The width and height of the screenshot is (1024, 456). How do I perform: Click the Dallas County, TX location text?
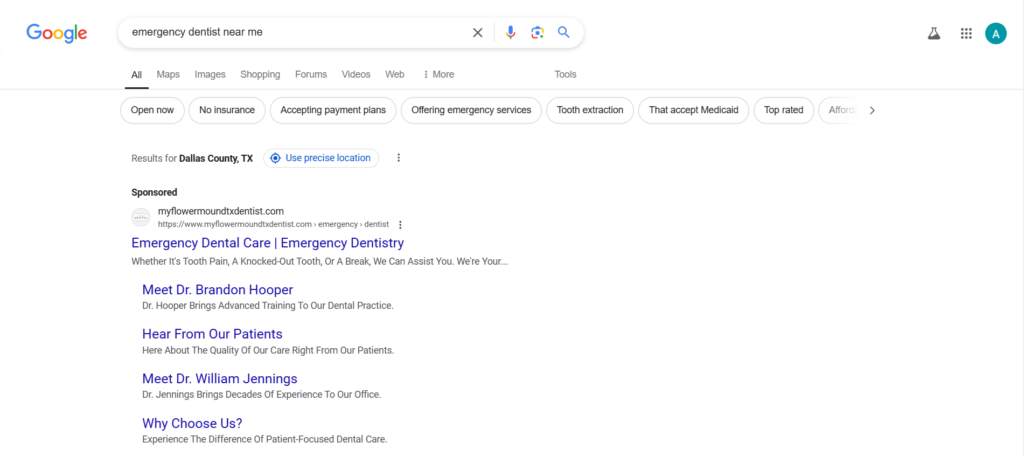click(x=216, y=158)
